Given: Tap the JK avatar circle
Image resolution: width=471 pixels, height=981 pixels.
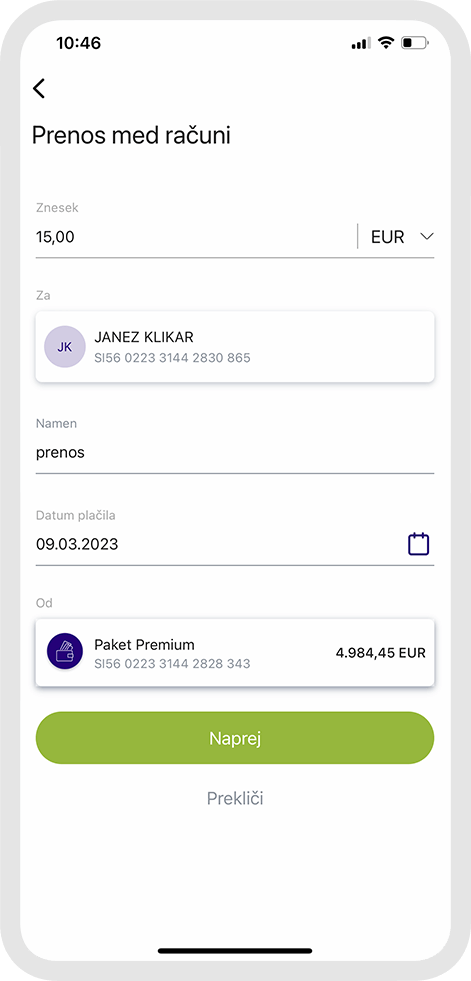Looking at the screenshot, I should click(65, 347).
